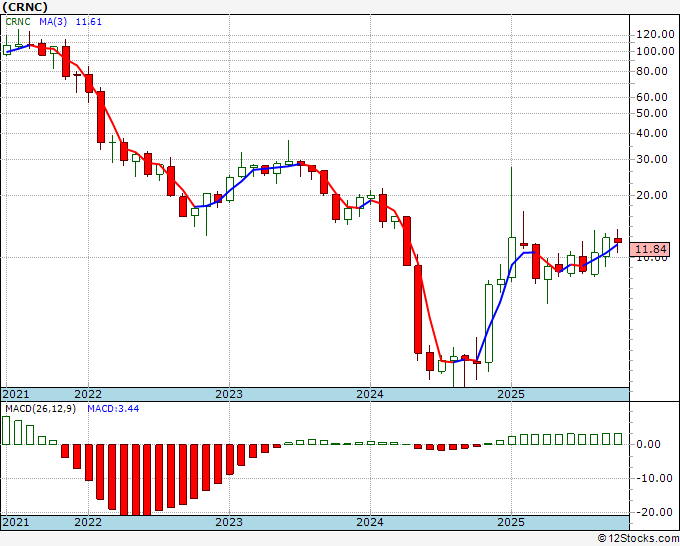Click the 100.00 price axis label
The height and width of the screenshot is (546, 680).
coord(655,51)
